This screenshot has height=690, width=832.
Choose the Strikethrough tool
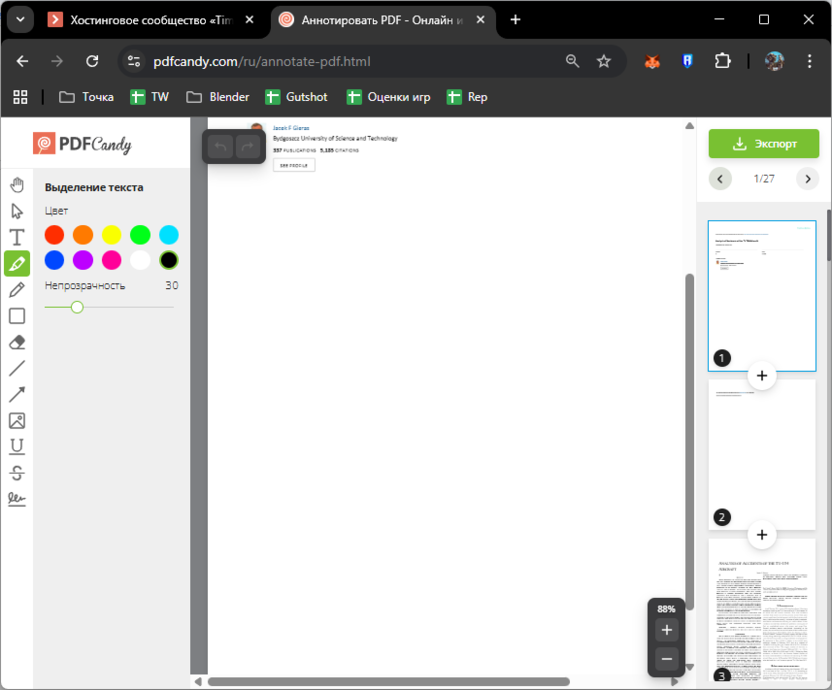(17, 472)
